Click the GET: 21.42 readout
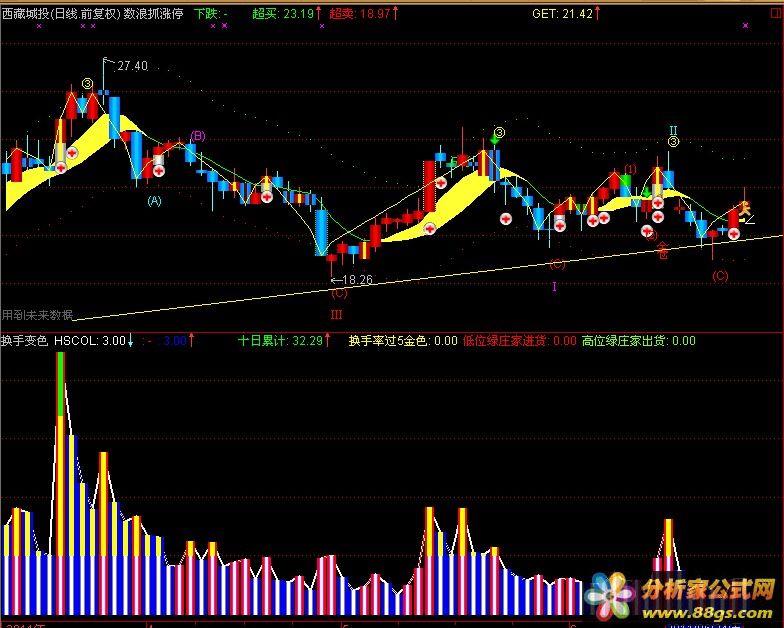This screenshot has width=784, height=628. (x=566, y=14)
